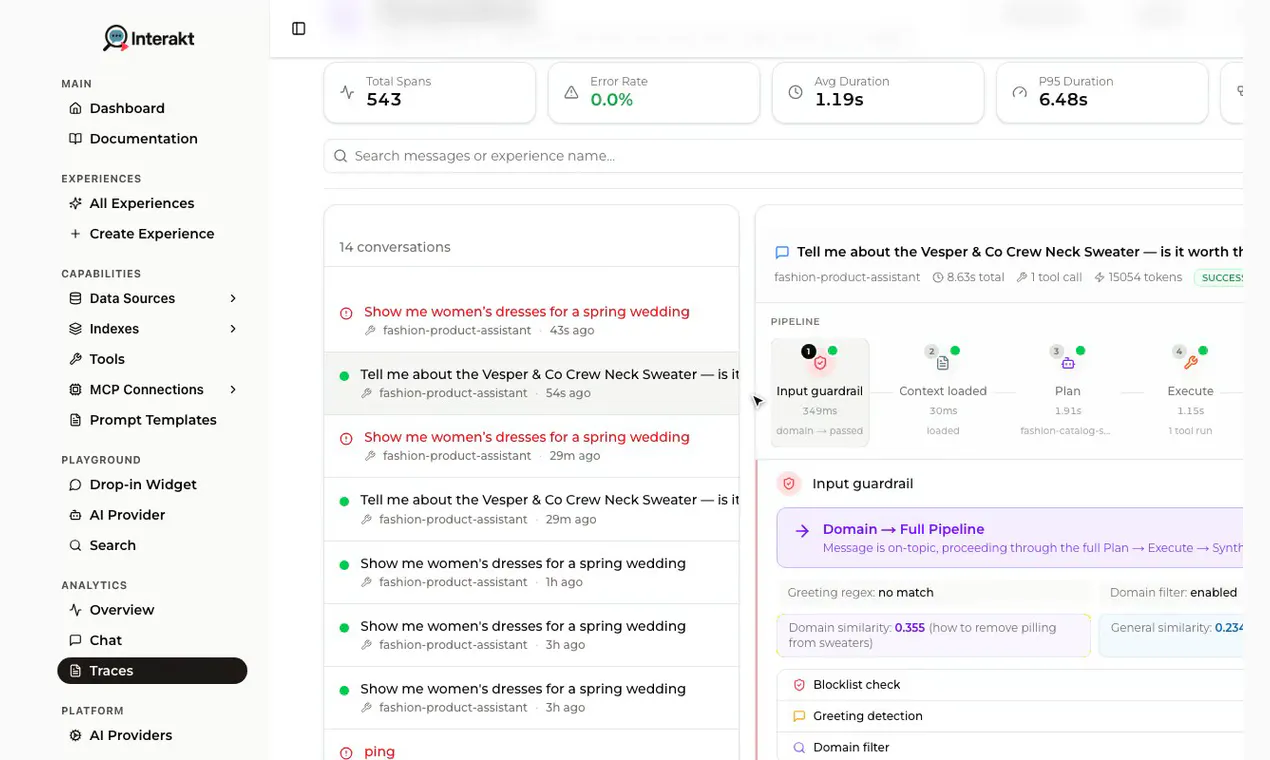Click the 15054 tokens label

[x=1138, y=277]
